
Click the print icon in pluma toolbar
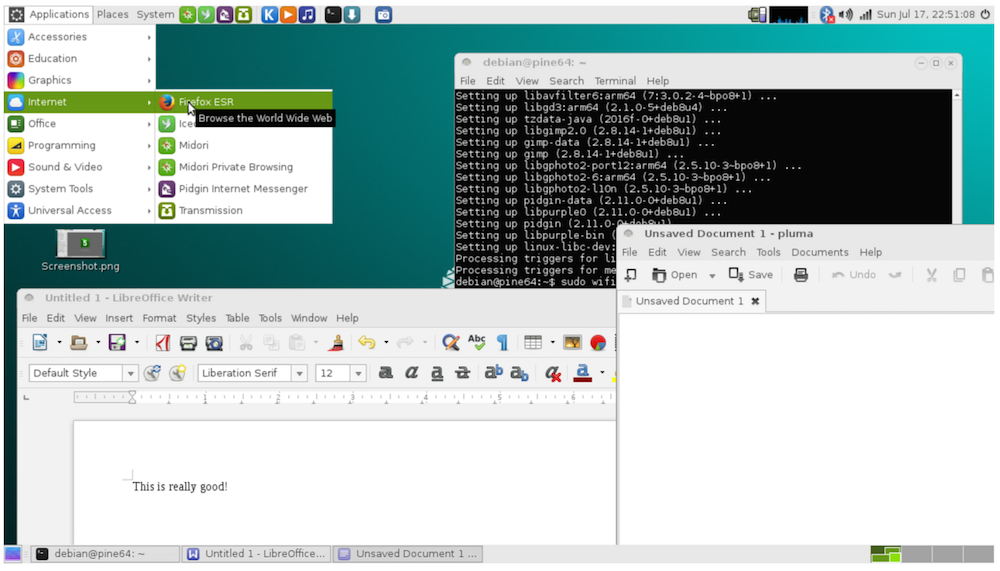[x=801, y=275]
